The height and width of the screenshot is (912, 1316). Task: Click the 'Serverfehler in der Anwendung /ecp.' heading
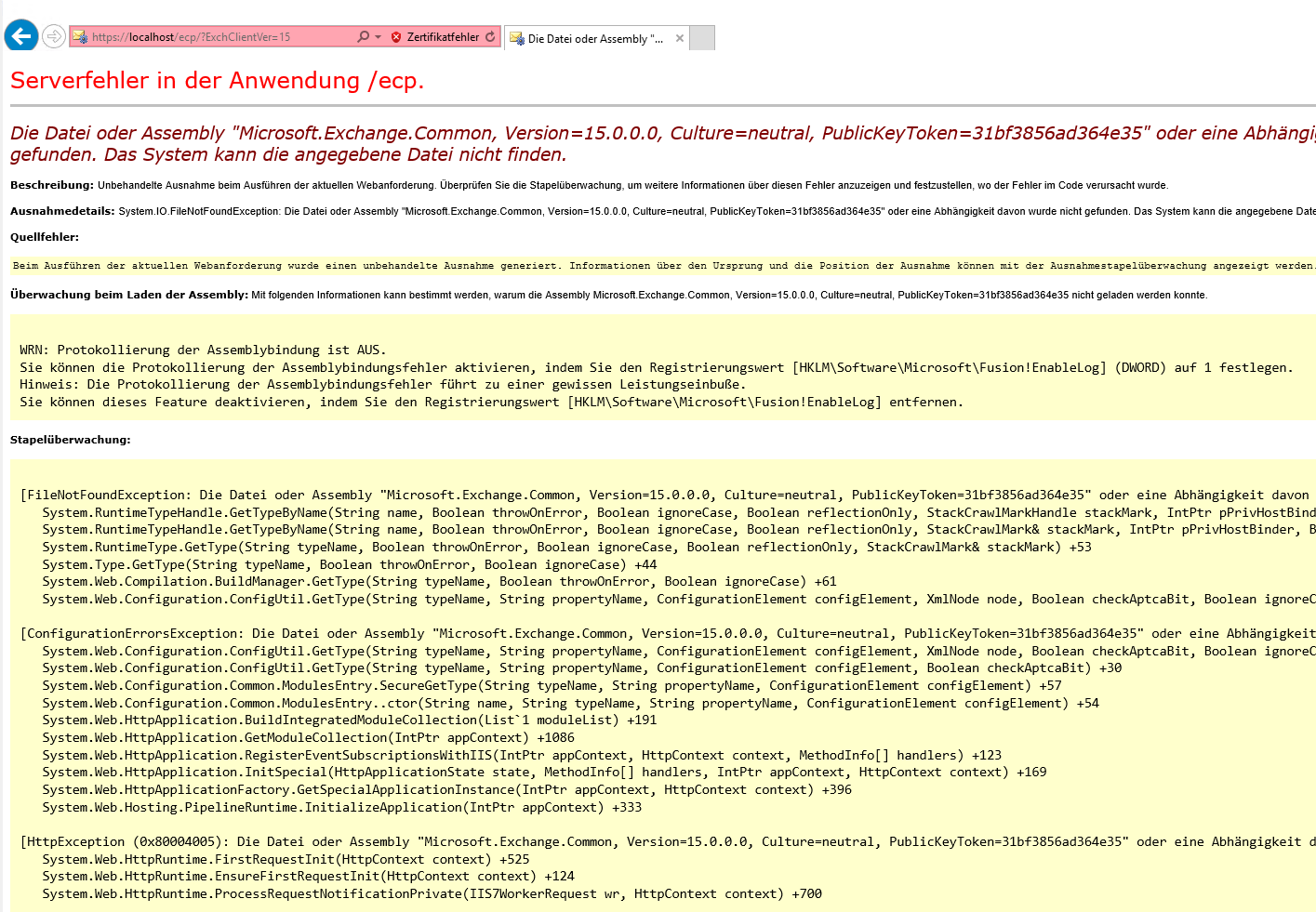pos(217,81)
